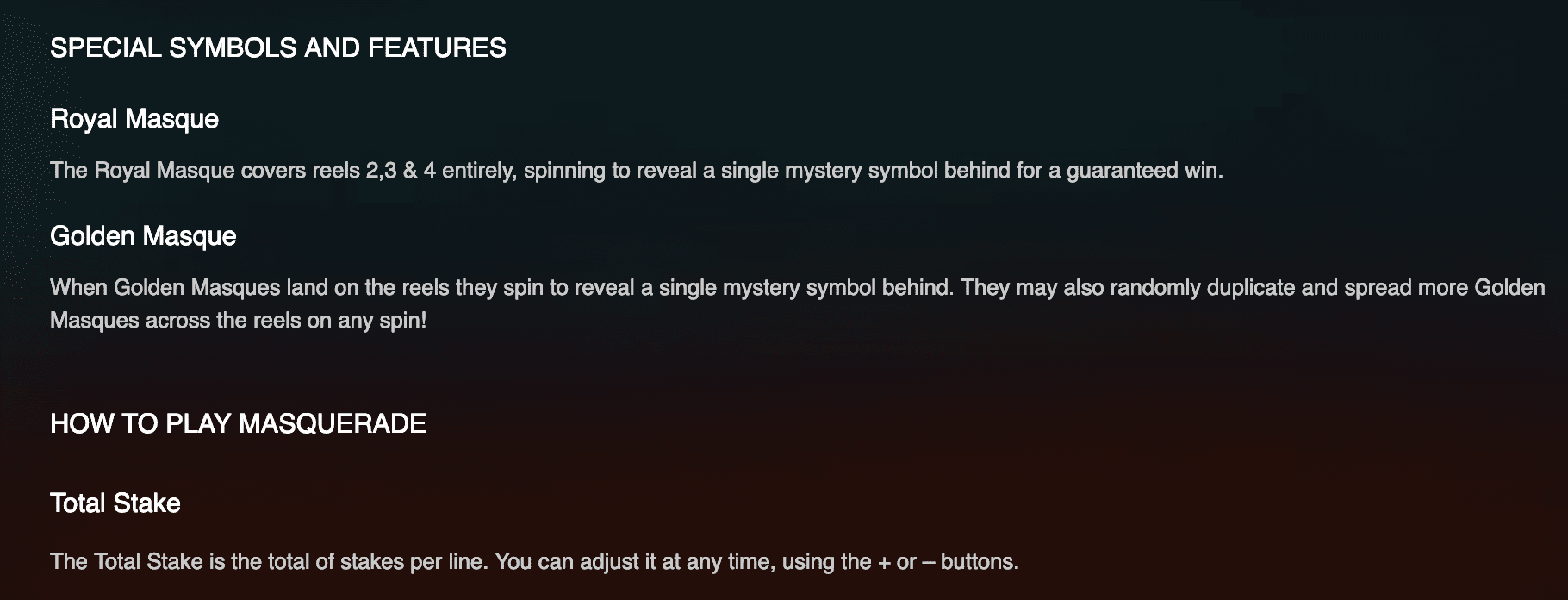Click the 'Golden Masque' subheading
1568x600 pixels.
click(143, 236)
